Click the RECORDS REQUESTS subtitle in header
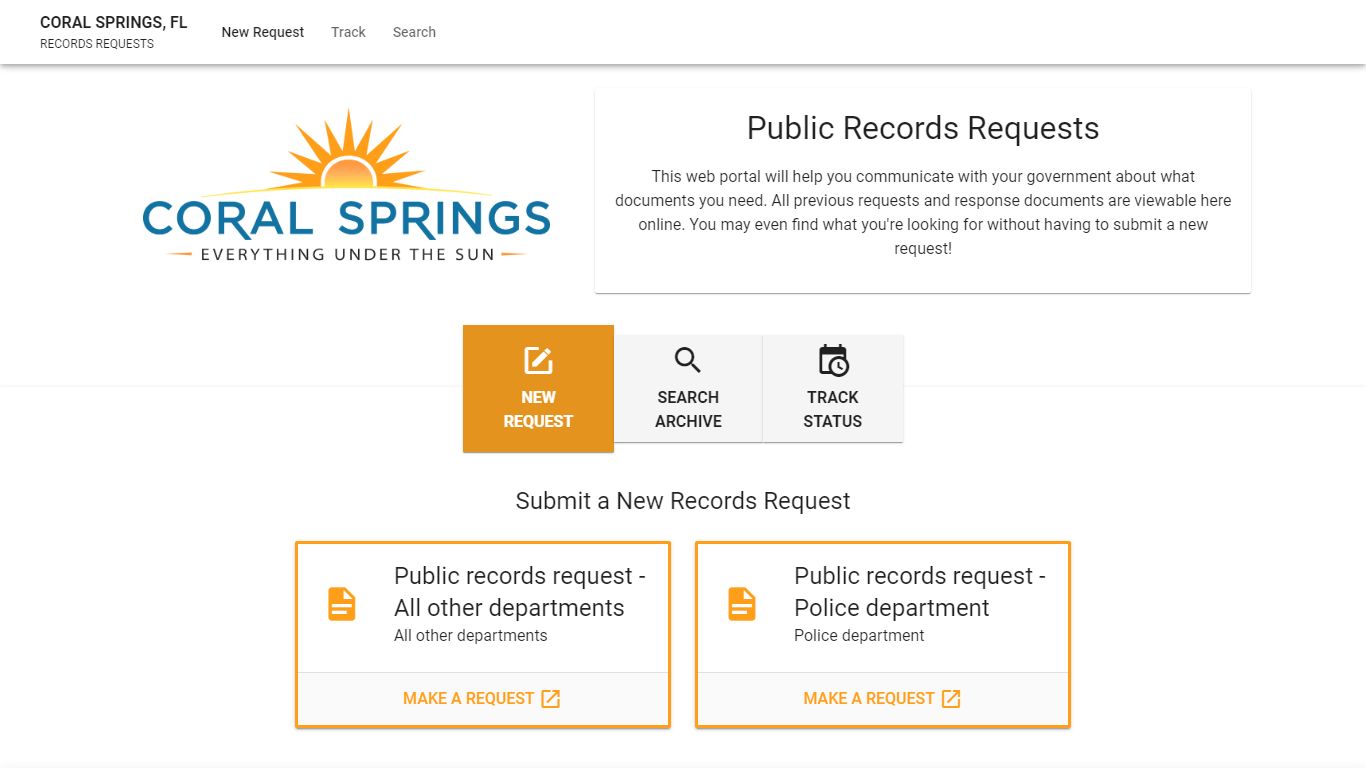The image size is (1366, 768). [97, 44]
